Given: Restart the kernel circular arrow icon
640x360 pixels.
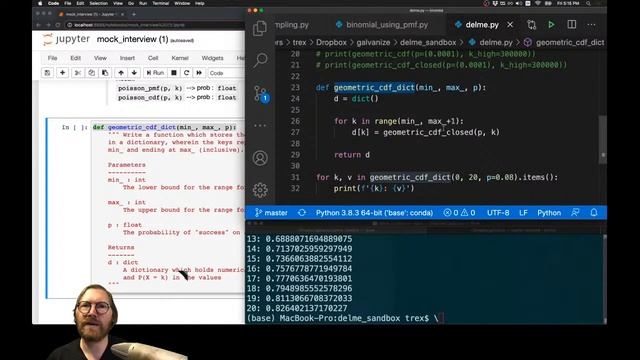Looking at the screenshot, I should pos(187,73).
